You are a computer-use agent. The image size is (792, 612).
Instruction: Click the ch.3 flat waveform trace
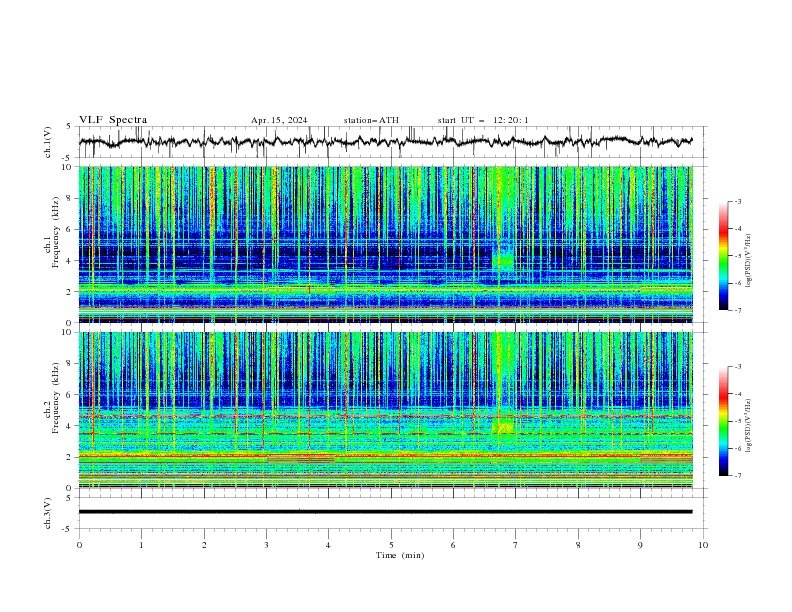coord(385,512)
